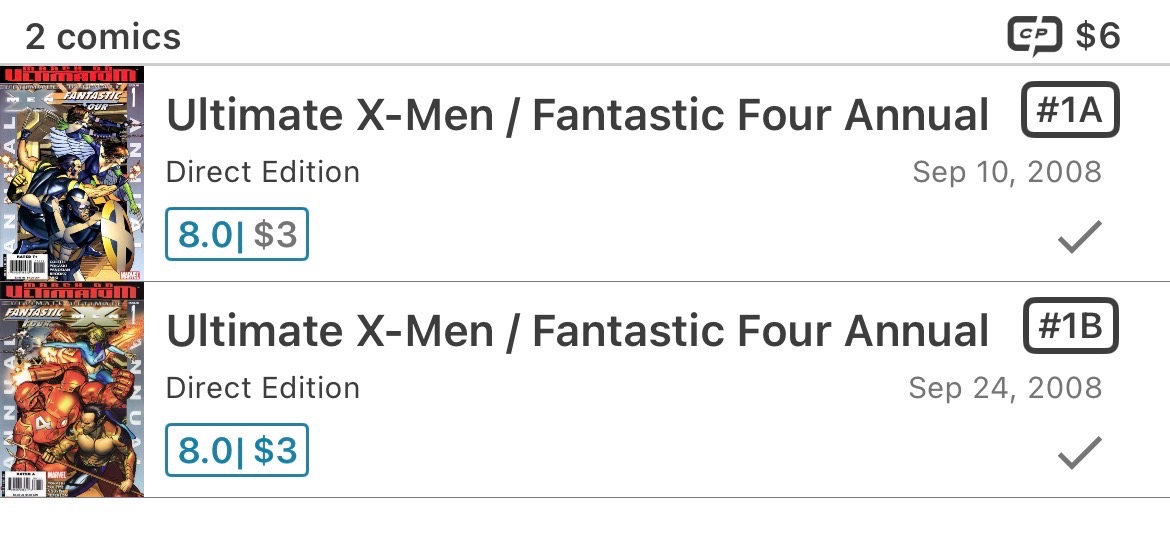Viewport: 1170px width, 547px height.
Task: Click the #1B issue number badge
Action: (1069, 328)
